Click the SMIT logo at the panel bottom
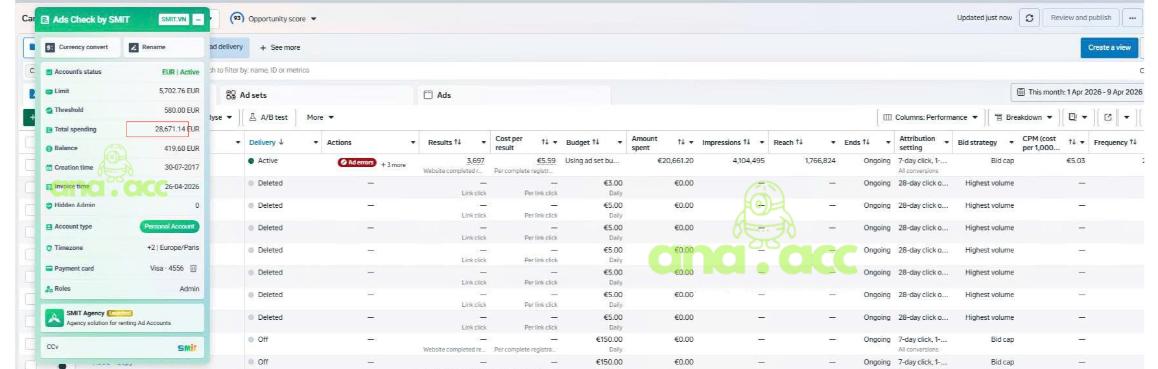1158x369 pixels. (x=187, y=347)
